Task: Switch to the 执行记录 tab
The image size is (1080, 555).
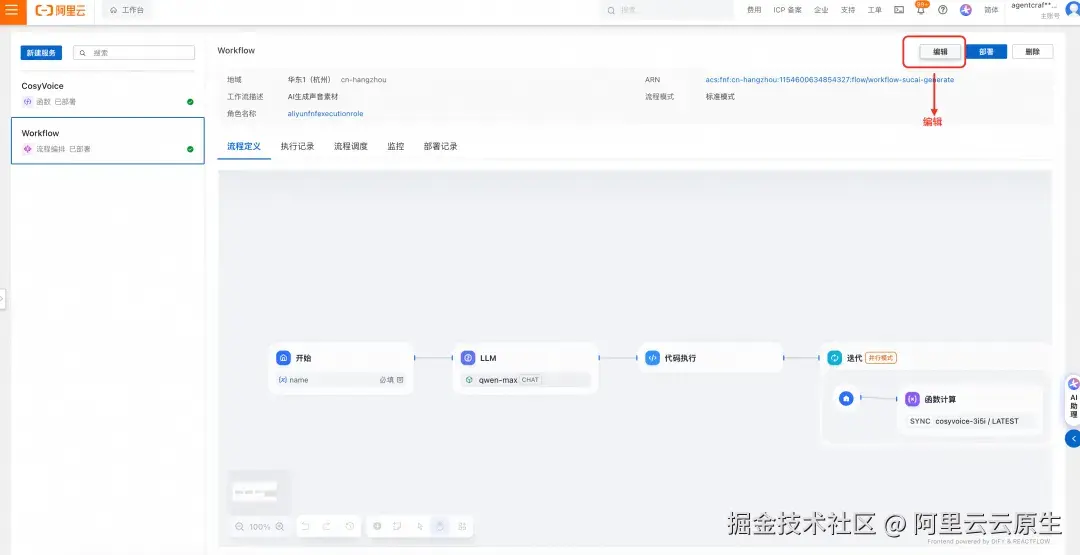Action: [x=298, y=147]
